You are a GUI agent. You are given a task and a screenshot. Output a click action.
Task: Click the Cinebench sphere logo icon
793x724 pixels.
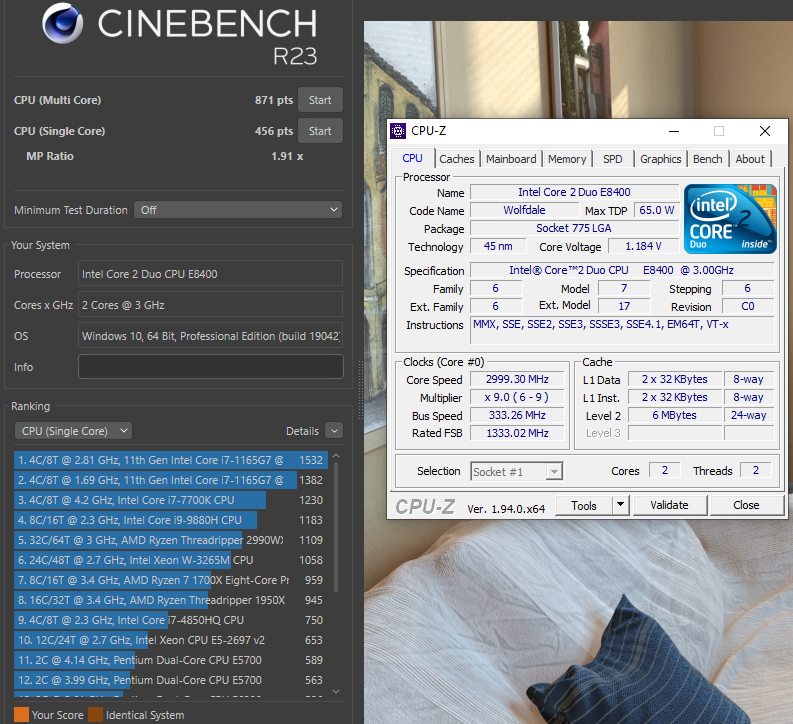coord(63,23)
